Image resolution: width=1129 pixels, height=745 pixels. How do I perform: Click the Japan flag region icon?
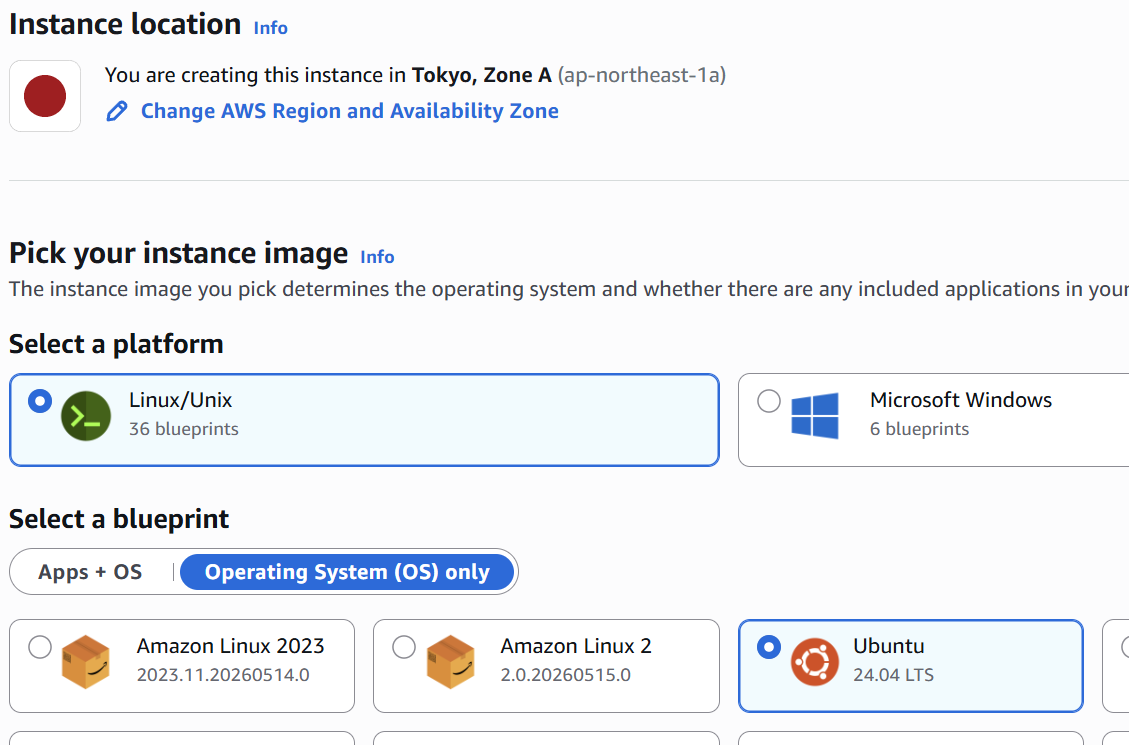click(45, 96)
